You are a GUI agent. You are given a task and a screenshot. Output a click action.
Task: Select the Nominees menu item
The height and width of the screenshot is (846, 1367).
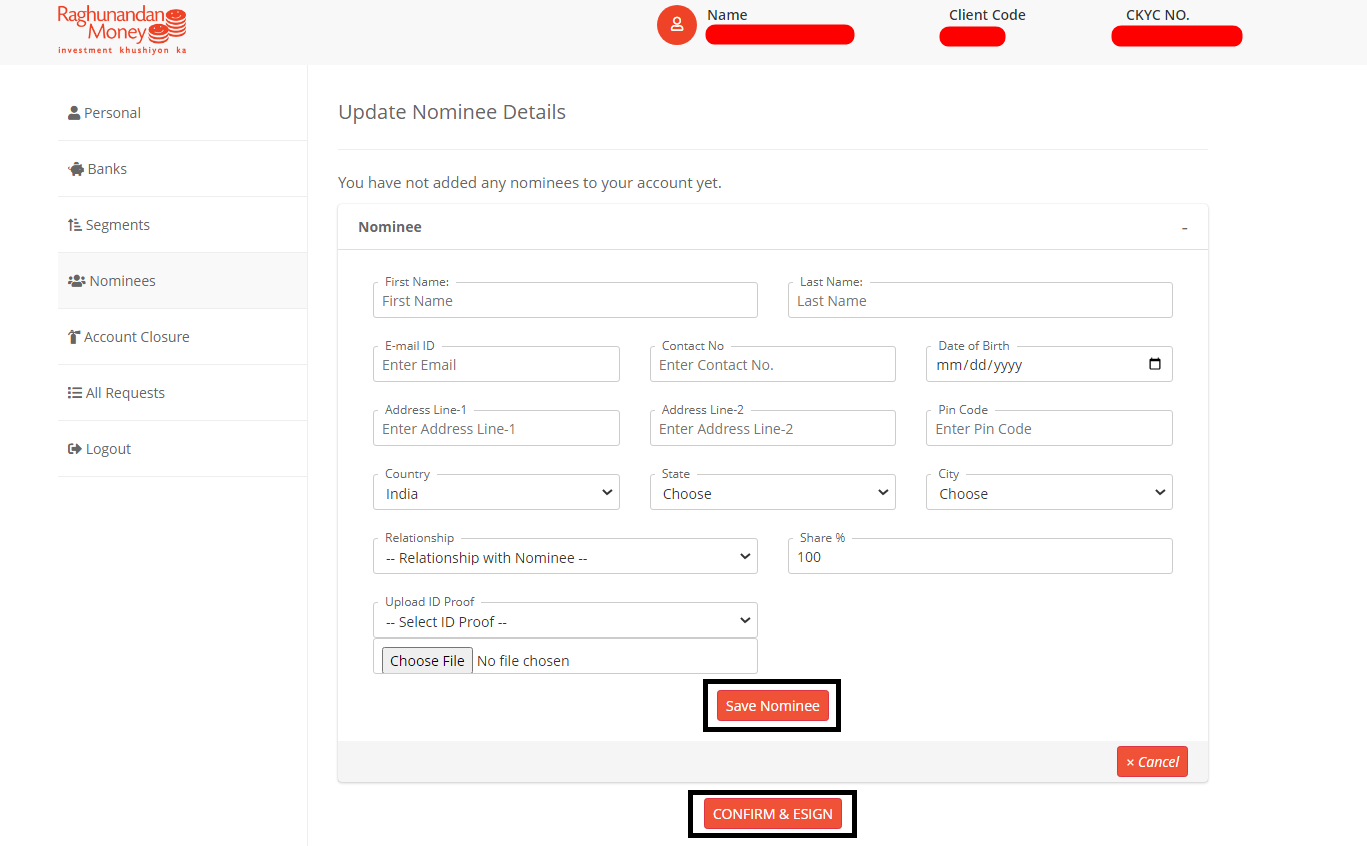(x=182, y=281)
